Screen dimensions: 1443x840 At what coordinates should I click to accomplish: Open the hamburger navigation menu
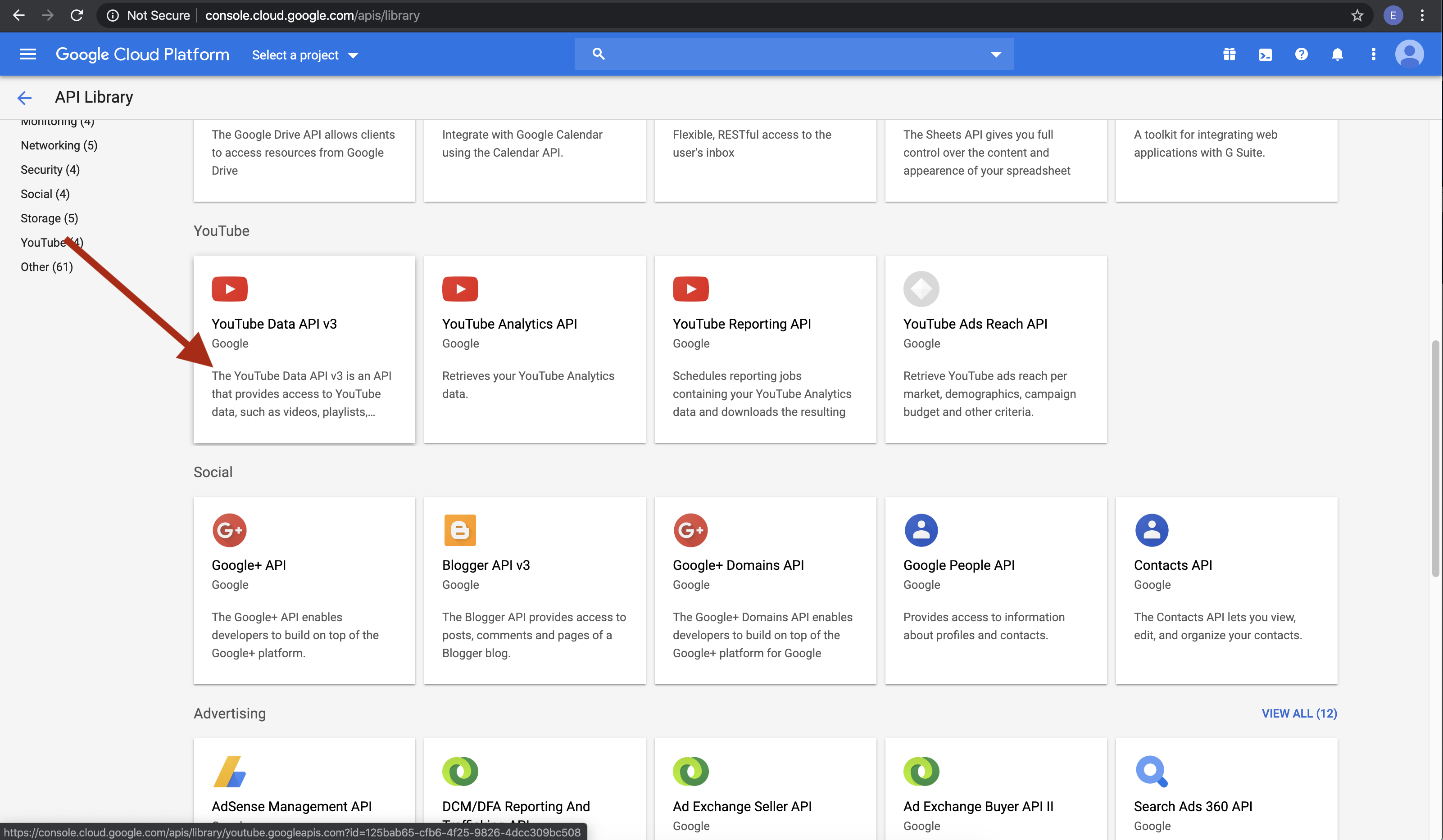[27, 54]
